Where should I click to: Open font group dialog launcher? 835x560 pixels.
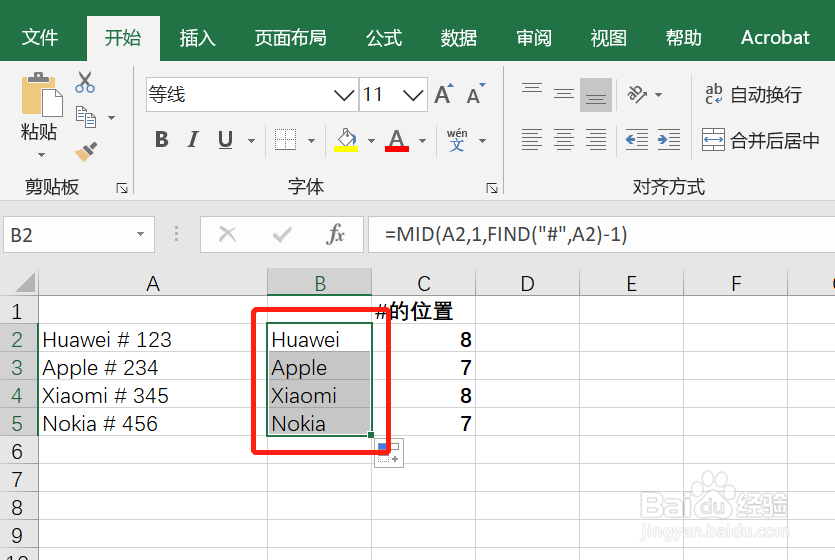[492, 188]
